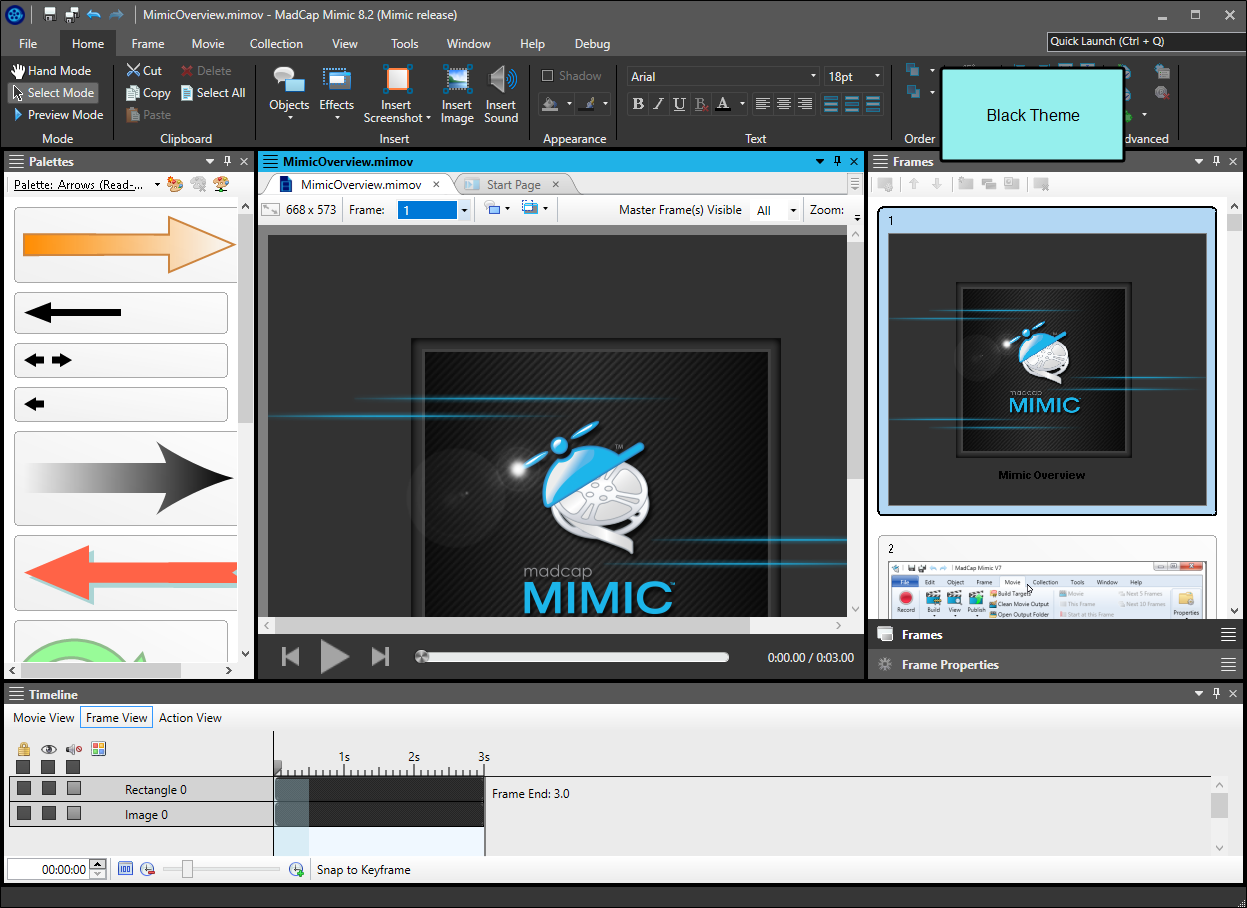The height and width of the screenshot is (908, 1247).
Task: Align text to the left
Action: coord(763,104)
